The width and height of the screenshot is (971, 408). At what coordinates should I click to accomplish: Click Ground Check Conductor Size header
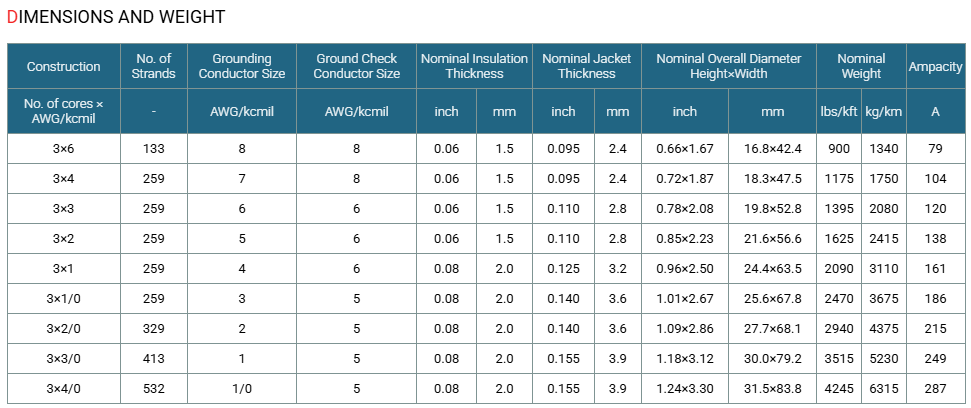(x=357, y=66)
